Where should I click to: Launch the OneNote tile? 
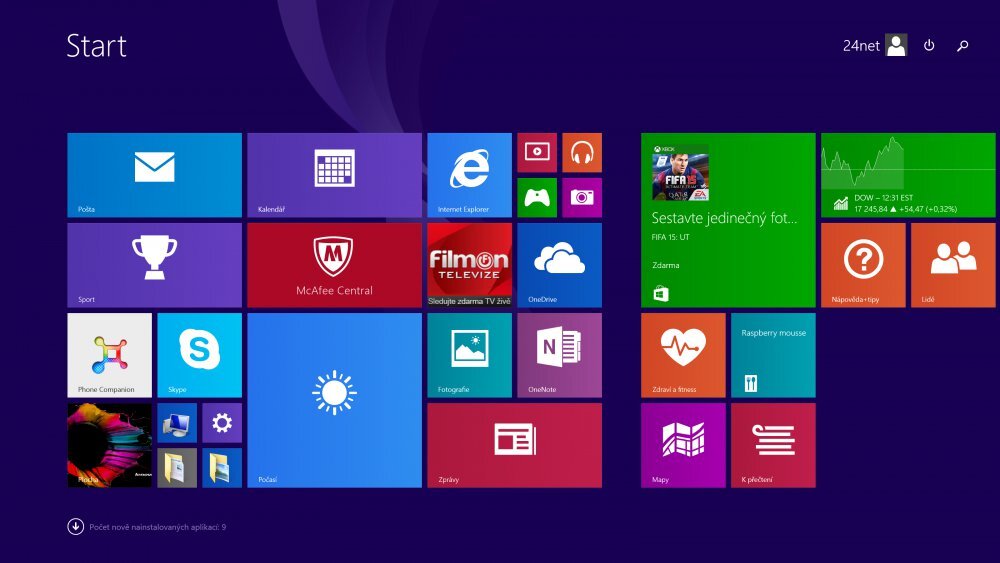(559, 355)
